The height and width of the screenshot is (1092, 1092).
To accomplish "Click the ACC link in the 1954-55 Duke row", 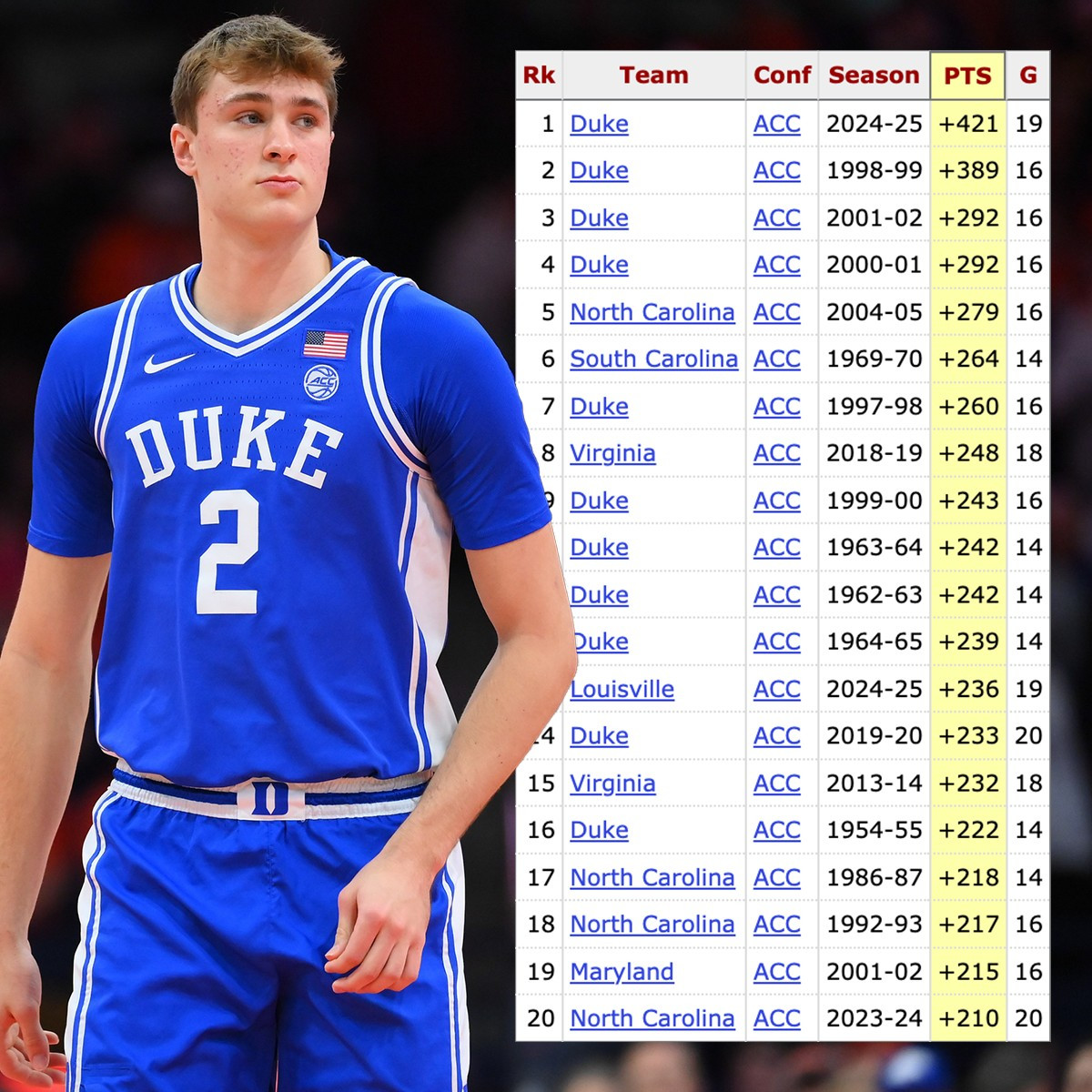I will pyautogui.click(x=777, y=830).
